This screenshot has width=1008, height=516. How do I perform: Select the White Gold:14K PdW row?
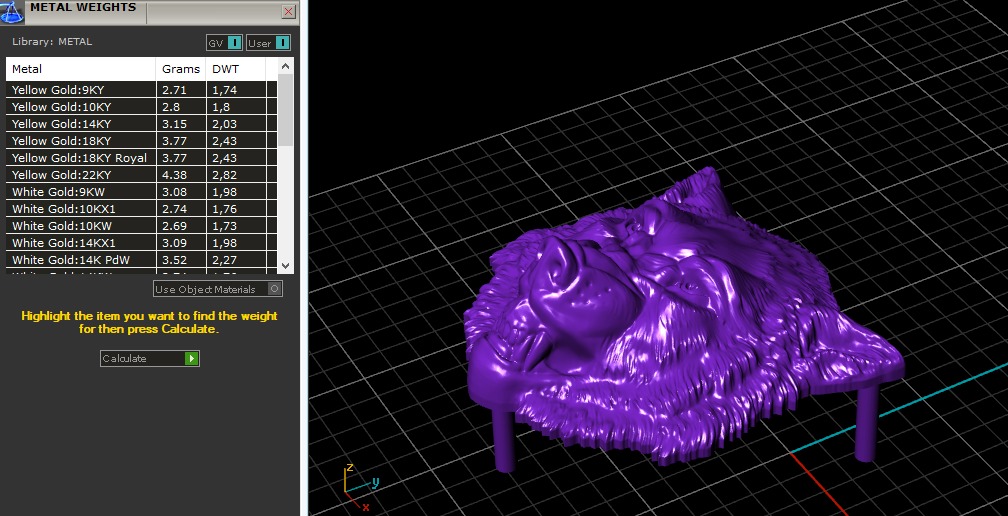click(x=141, y=260)
